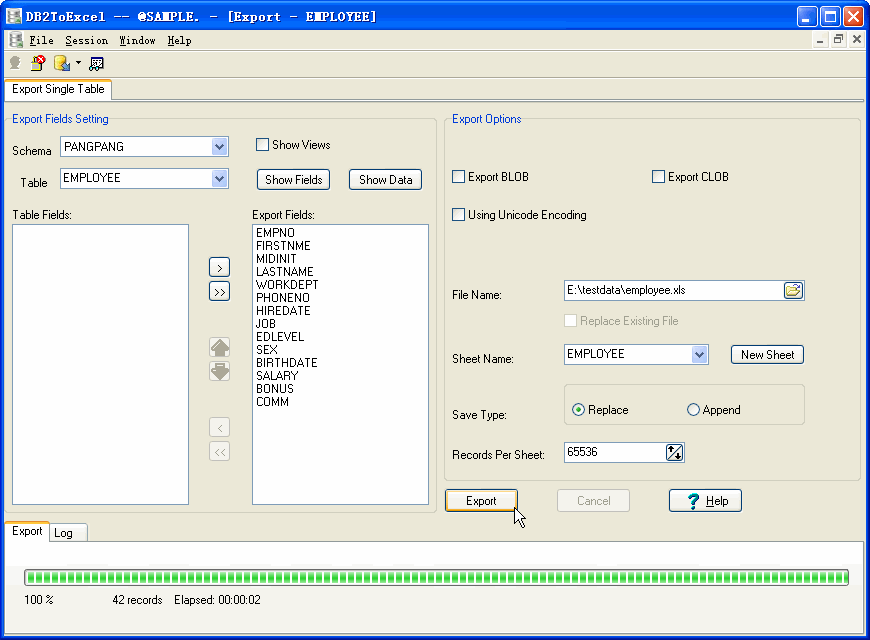This screenshot has width=870, height=640.
Task: Close the inner Export child window
Action: (x=857, y=39)
